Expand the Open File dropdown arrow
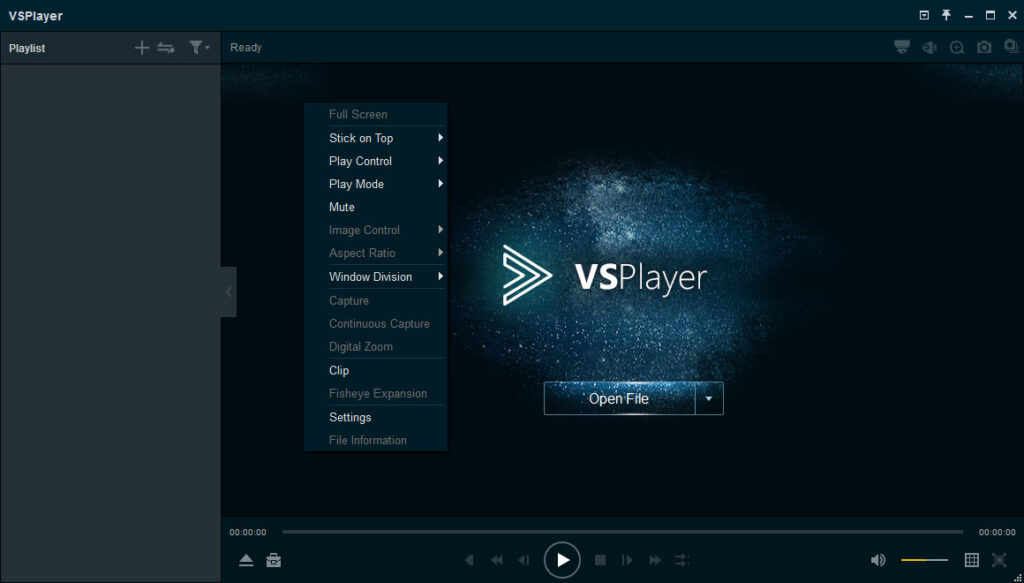The width and height of the screenshot is (1024, 583). (709, 398)
